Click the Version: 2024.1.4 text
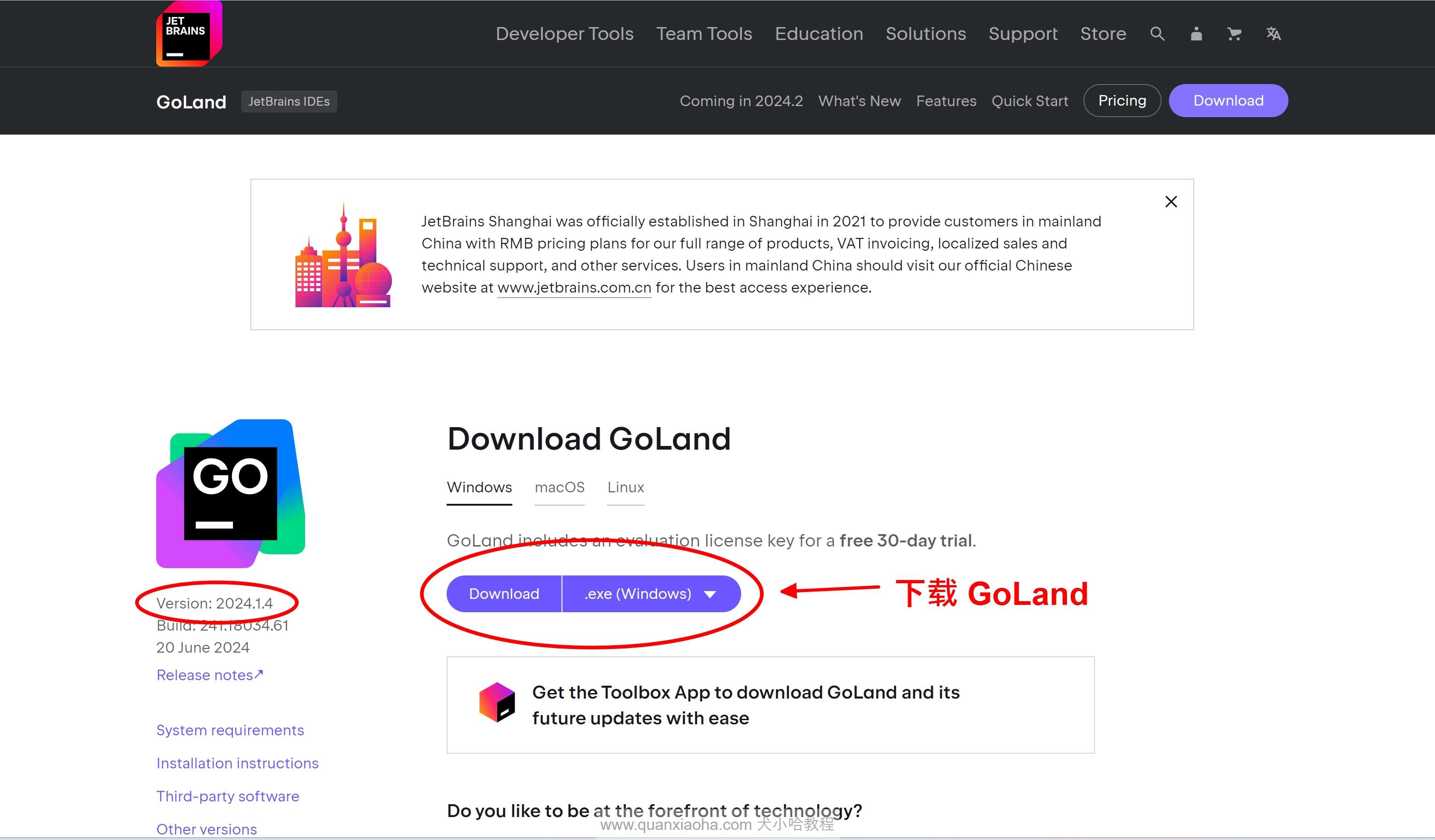Screen dimensions: 1435x840 pos(214,603)
